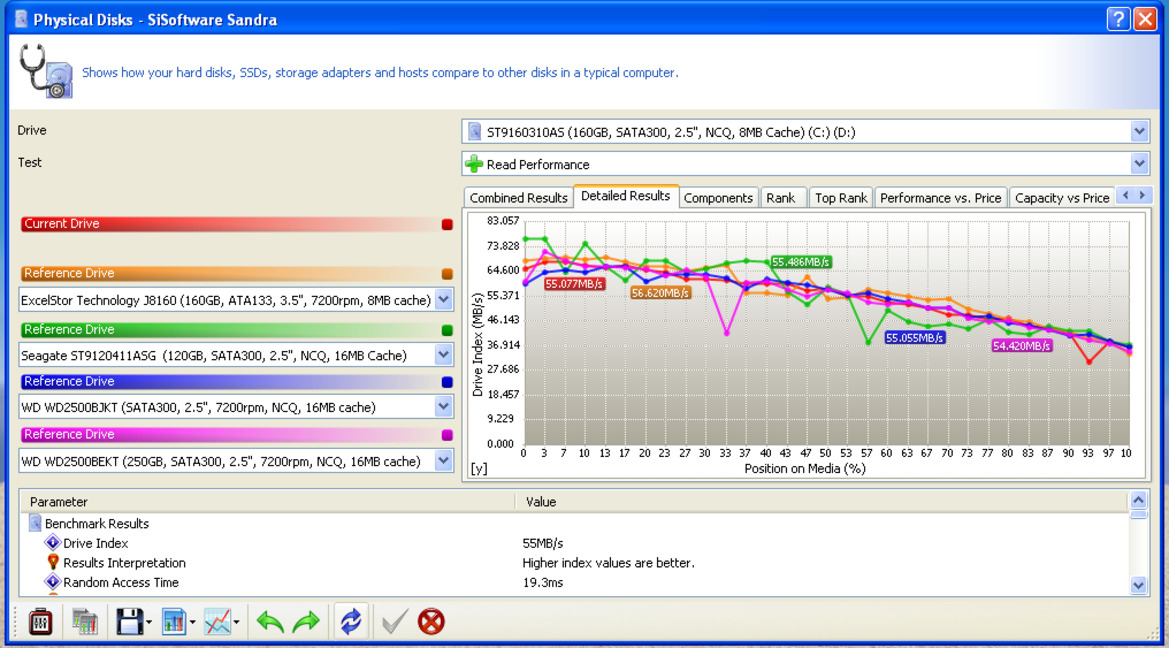Click the 55MB/s Drive Index value
The image size is (1169, 648).
[x=543, y=543]
